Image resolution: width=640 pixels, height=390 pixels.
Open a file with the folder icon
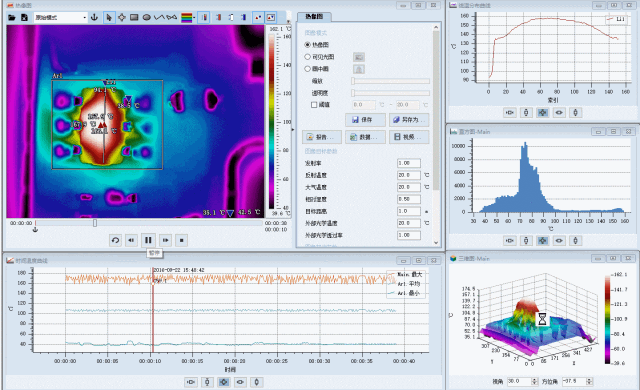[11, 18]
